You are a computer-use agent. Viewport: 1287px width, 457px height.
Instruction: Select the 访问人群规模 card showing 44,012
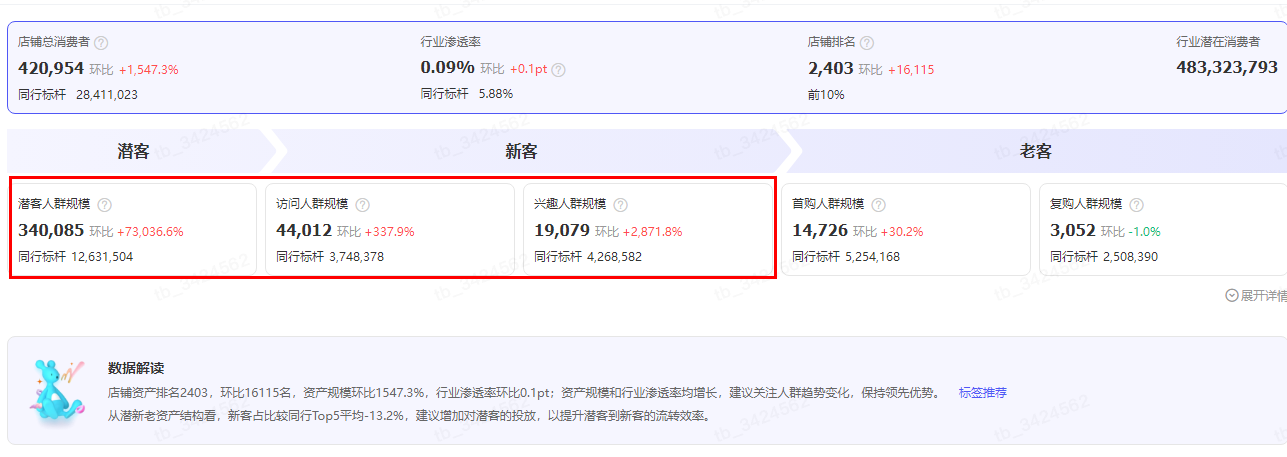390,230
